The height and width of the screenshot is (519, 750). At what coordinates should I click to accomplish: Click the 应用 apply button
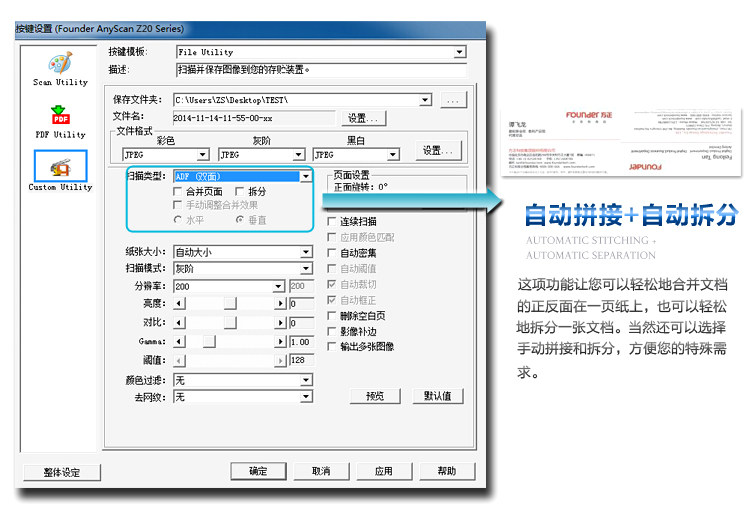[384, 471]
